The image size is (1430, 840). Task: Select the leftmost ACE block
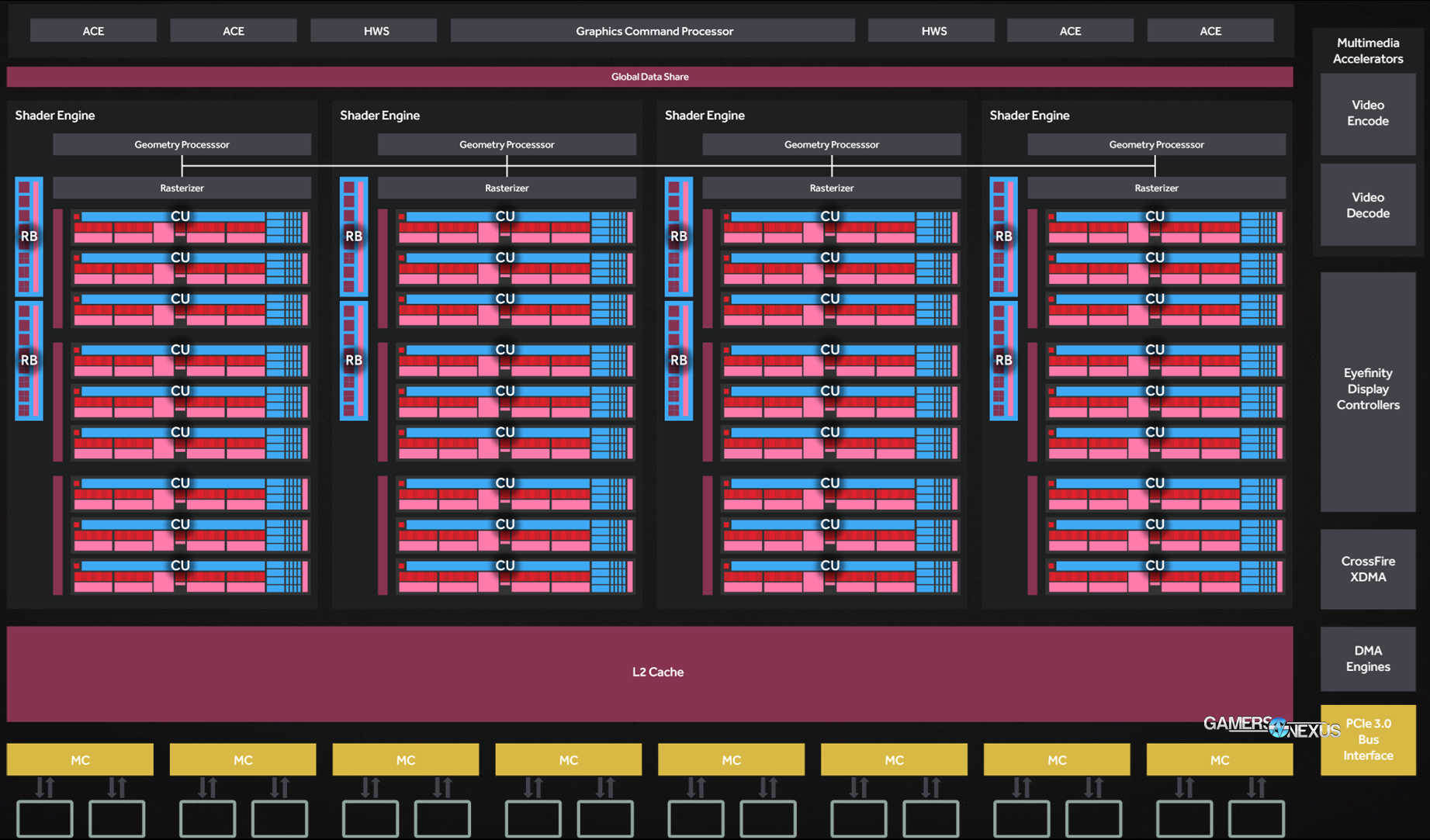point(93,31)
